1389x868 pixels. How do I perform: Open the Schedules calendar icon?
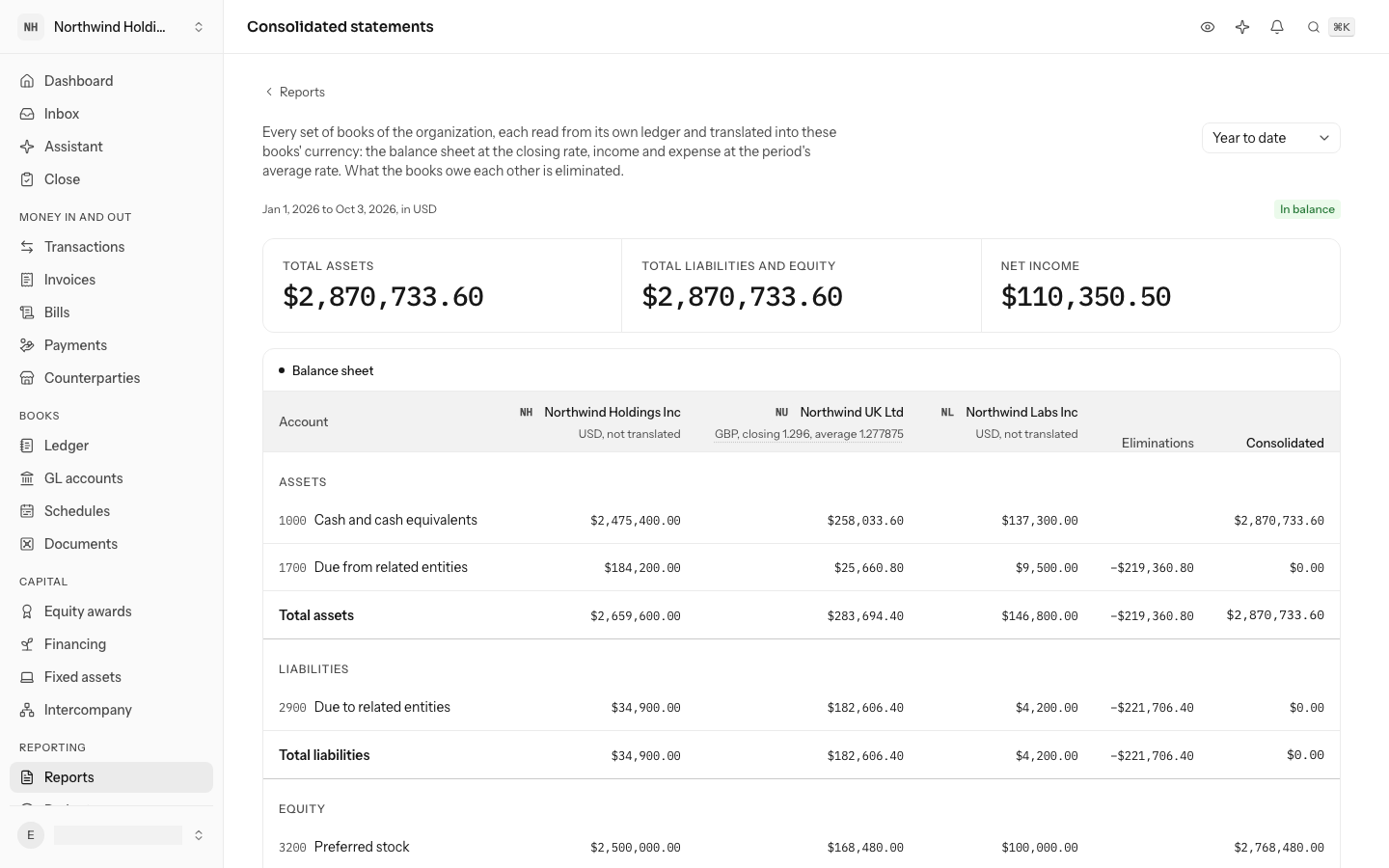tap(27, 511)
